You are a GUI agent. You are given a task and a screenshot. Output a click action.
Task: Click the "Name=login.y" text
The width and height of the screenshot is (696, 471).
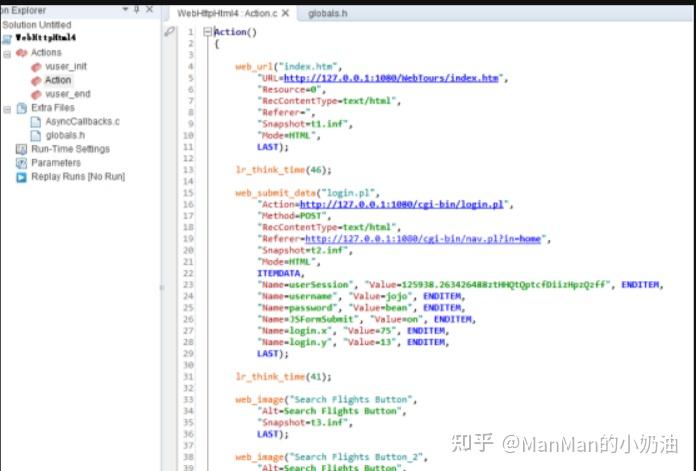tap(294, 342)
